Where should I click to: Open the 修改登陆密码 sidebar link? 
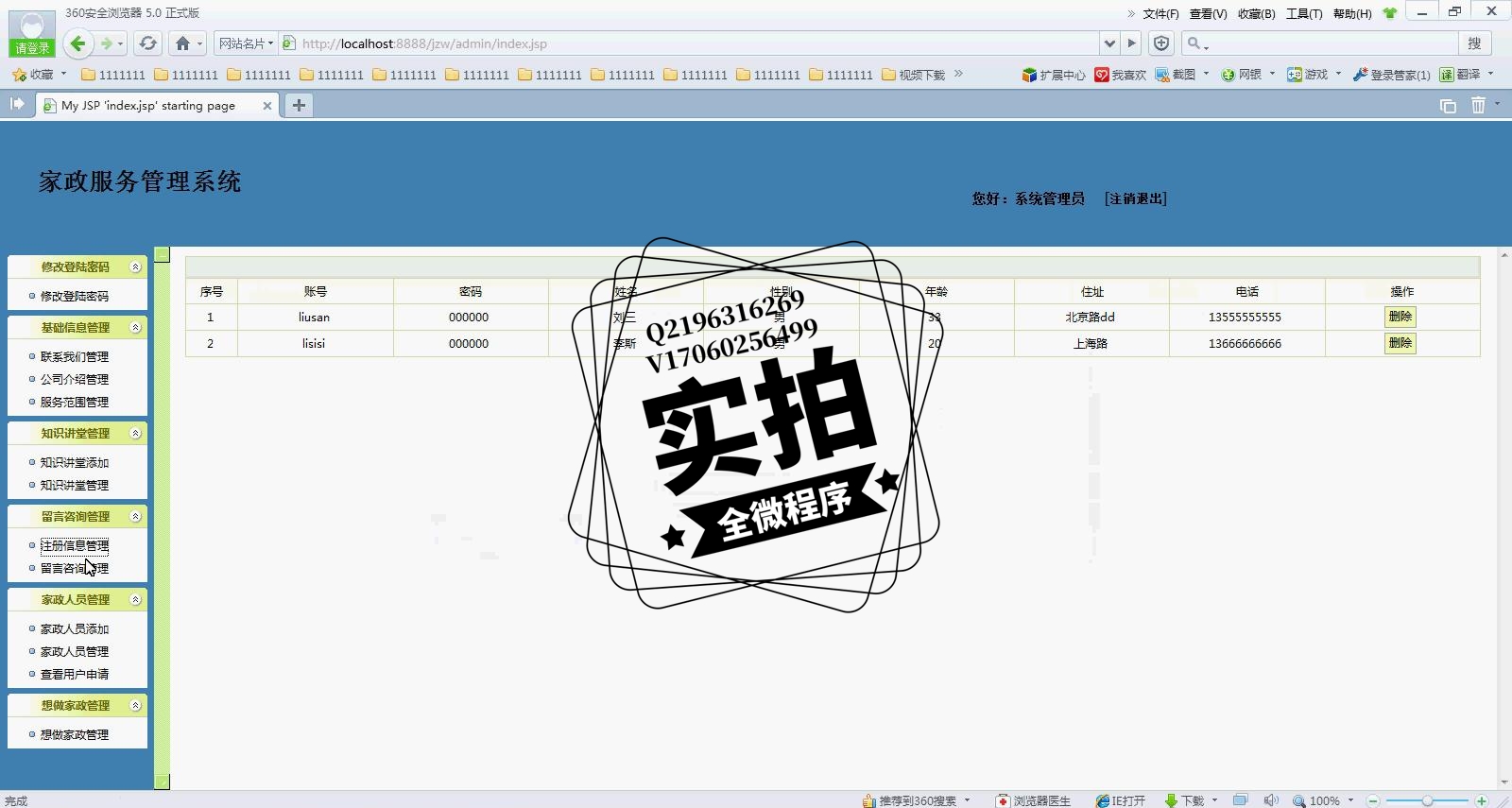pyautogui.click(x=75, y=296)
